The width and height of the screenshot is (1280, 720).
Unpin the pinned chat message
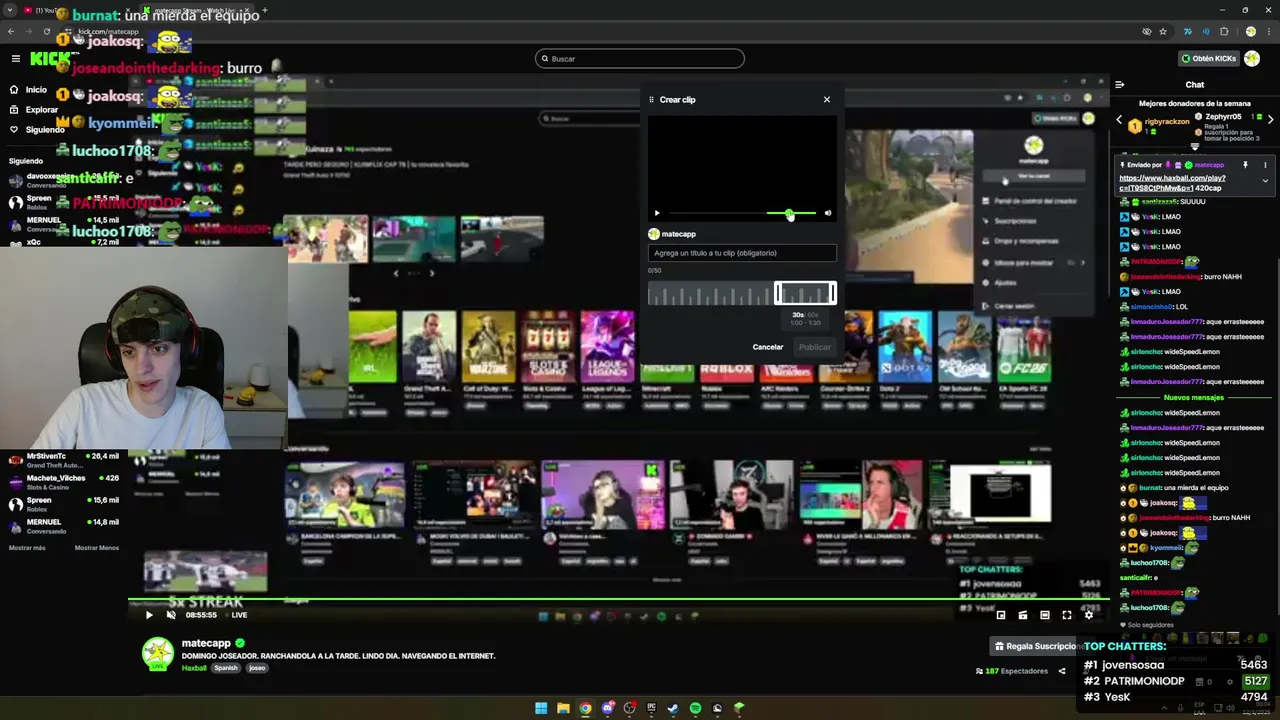(1245, 165)
